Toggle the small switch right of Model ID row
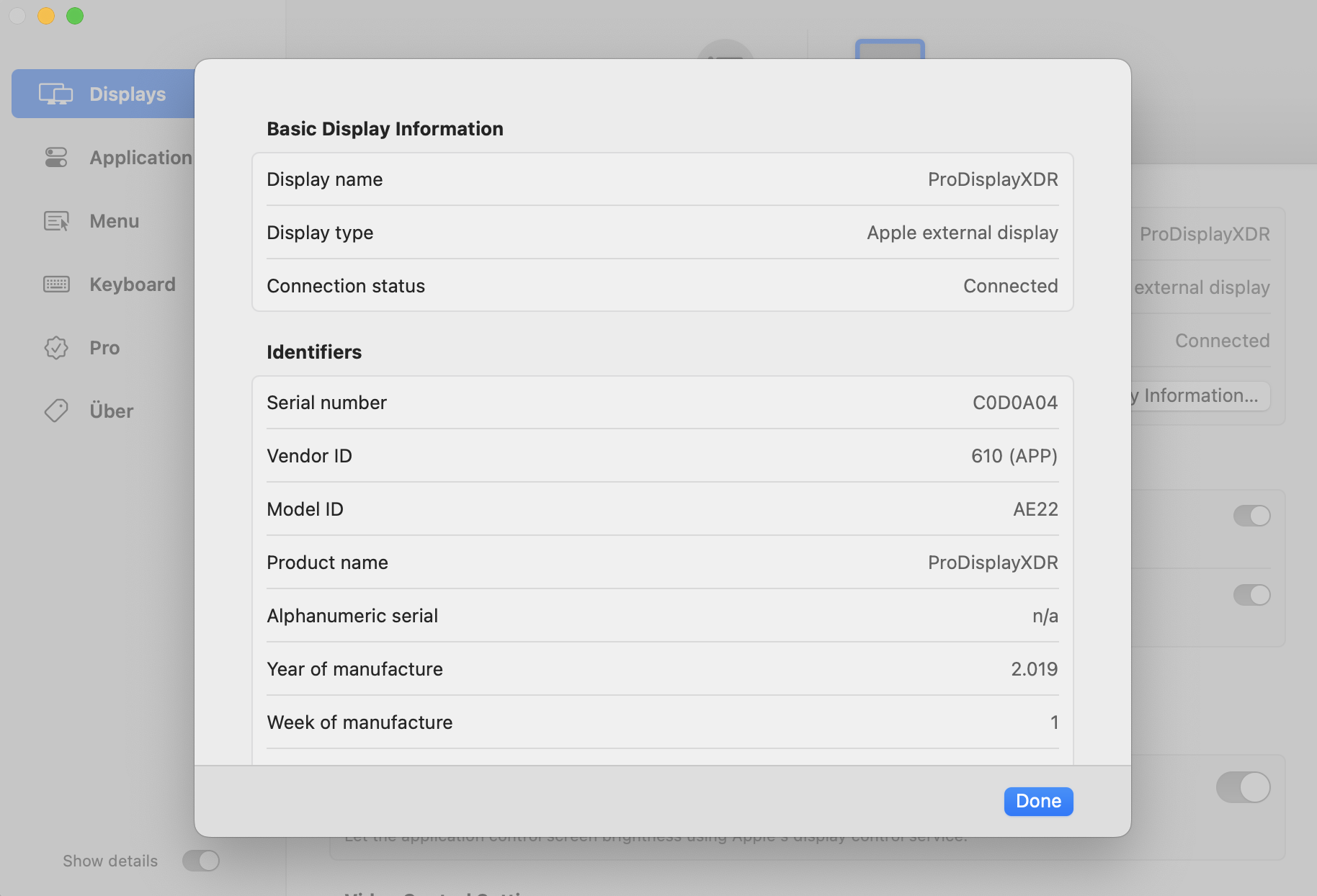 click(x=1251, y=516)
